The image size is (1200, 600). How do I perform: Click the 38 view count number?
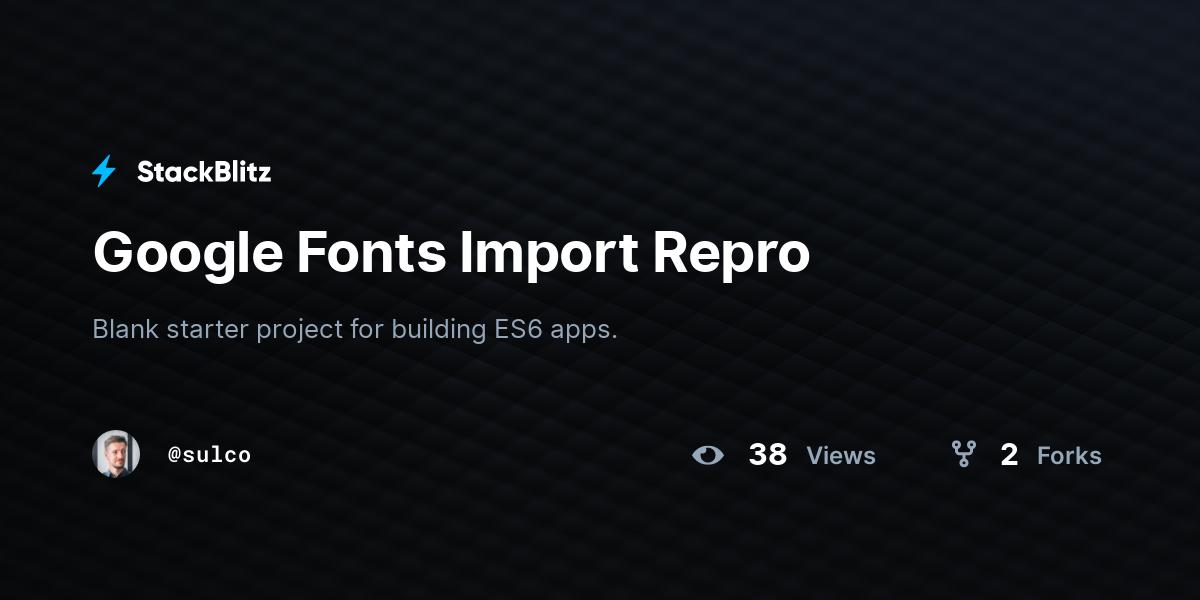coord(768,455)
